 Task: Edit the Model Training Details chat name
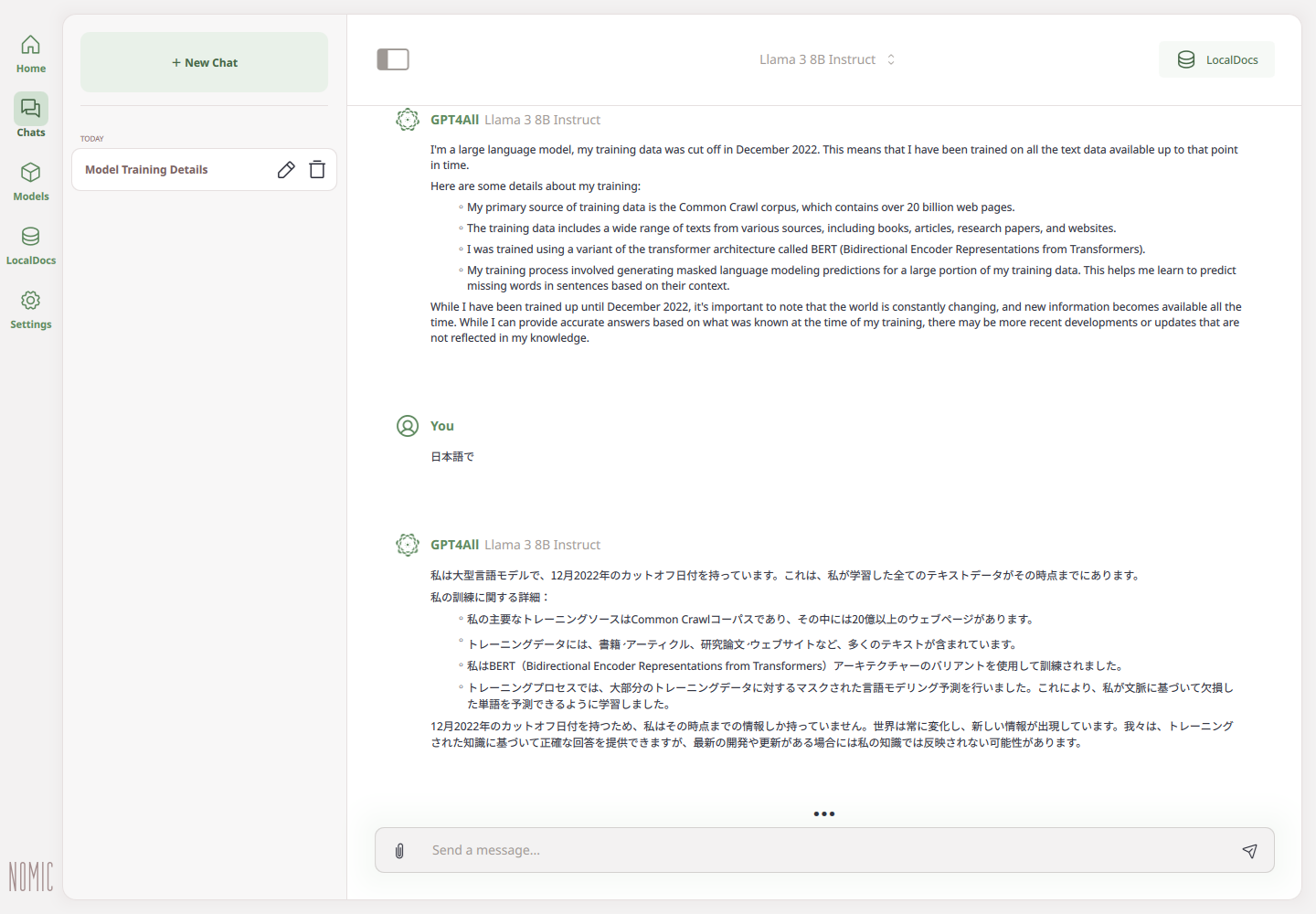pos(286,170)
